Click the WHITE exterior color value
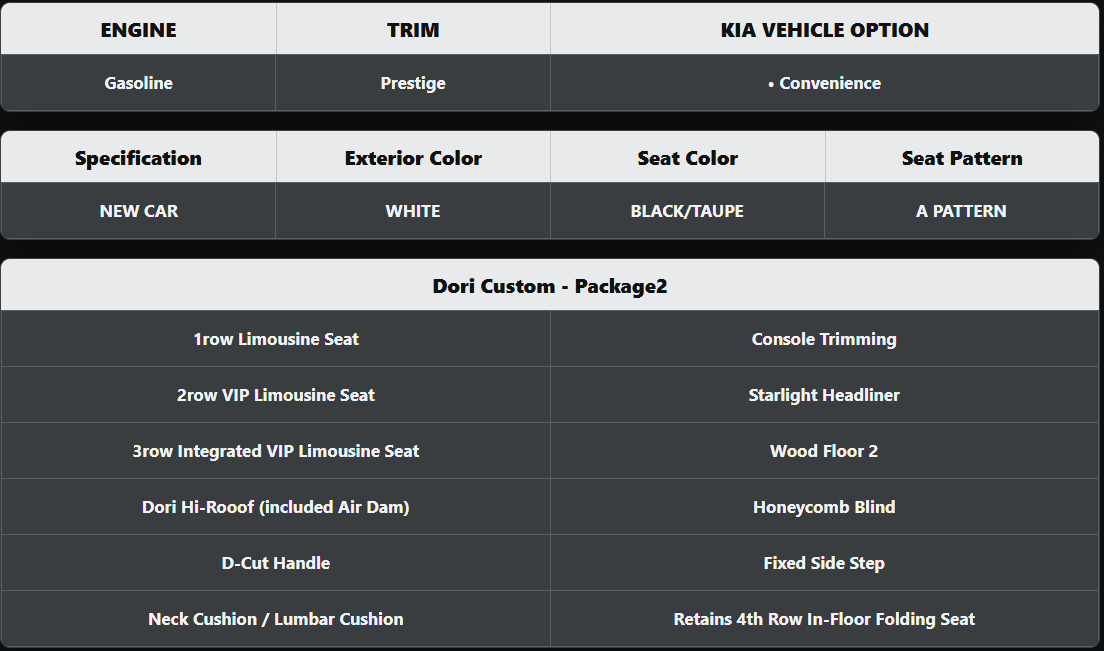Image resolution: width=1104 pixels, height=651 pixels. pyautogui.click(x=413, y=211)
